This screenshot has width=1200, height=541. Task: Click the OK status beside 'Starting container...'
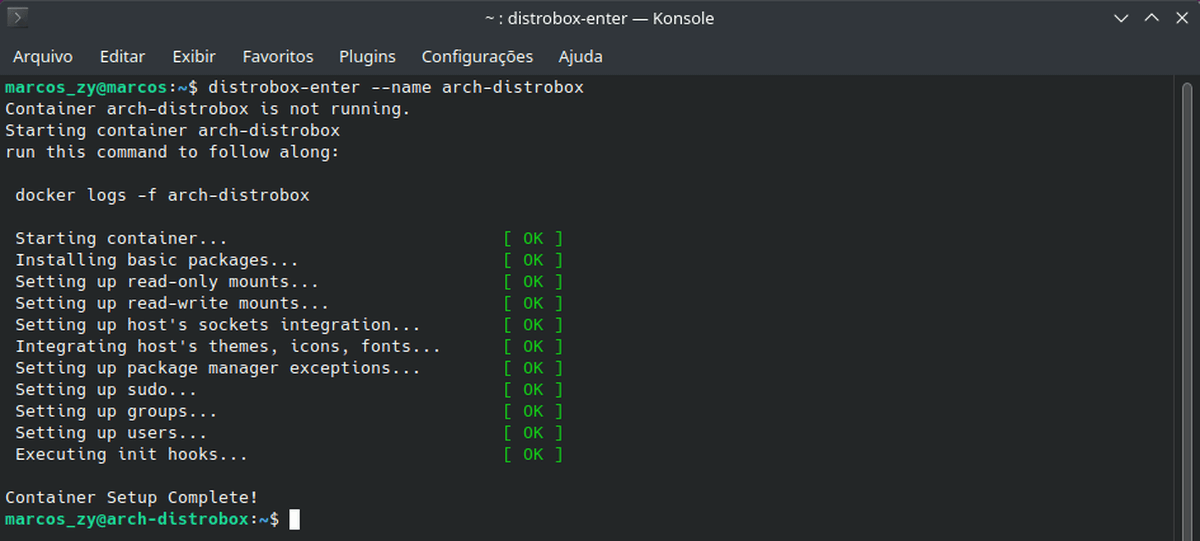[x=533, y=238]
